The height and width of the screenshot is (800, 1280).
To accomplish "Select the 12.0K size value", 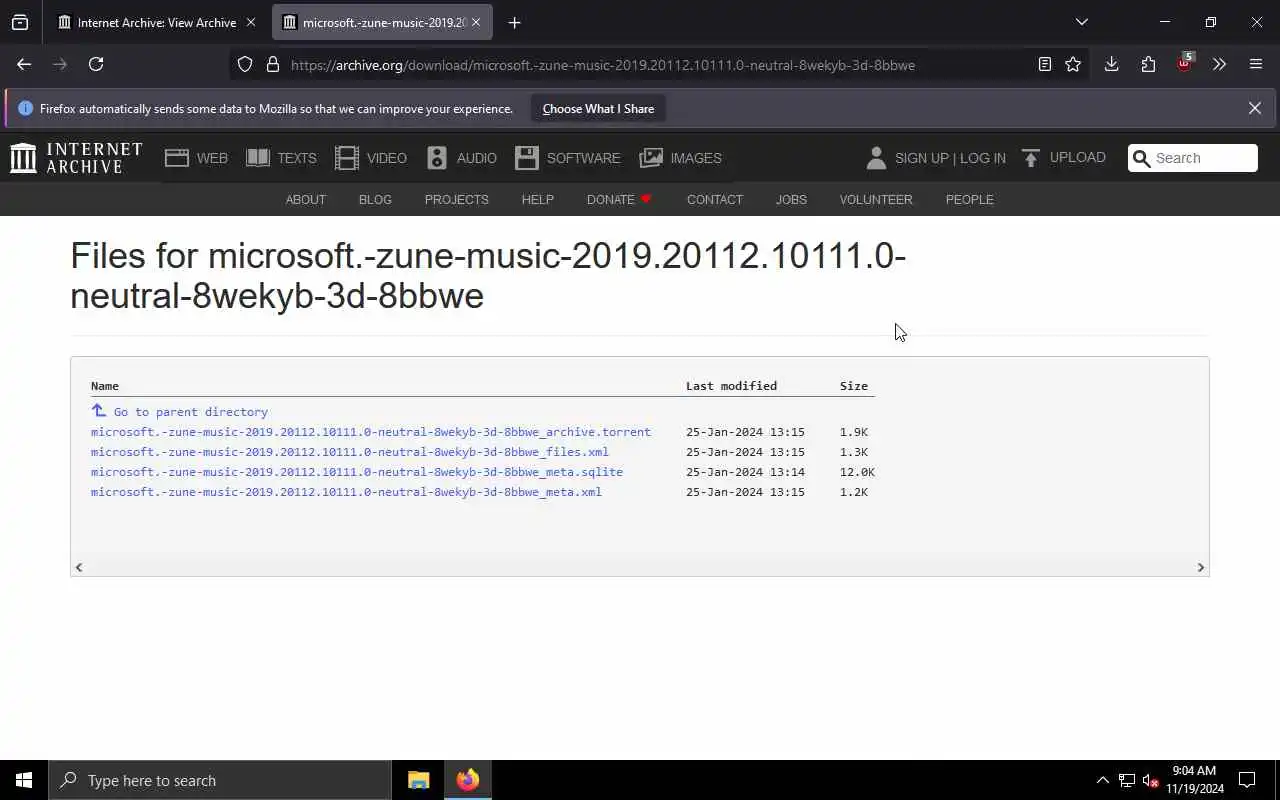I will click(857, 472).
